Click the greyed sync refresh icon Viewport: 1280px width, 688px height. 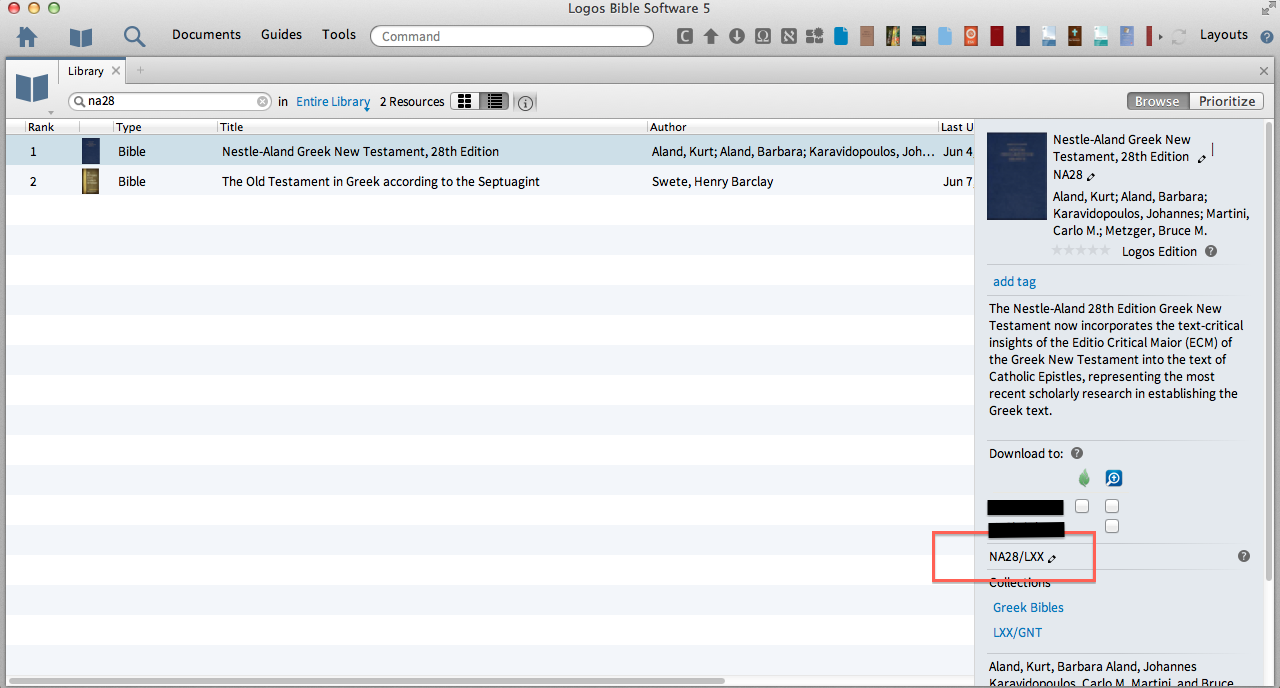point(1179,36)
